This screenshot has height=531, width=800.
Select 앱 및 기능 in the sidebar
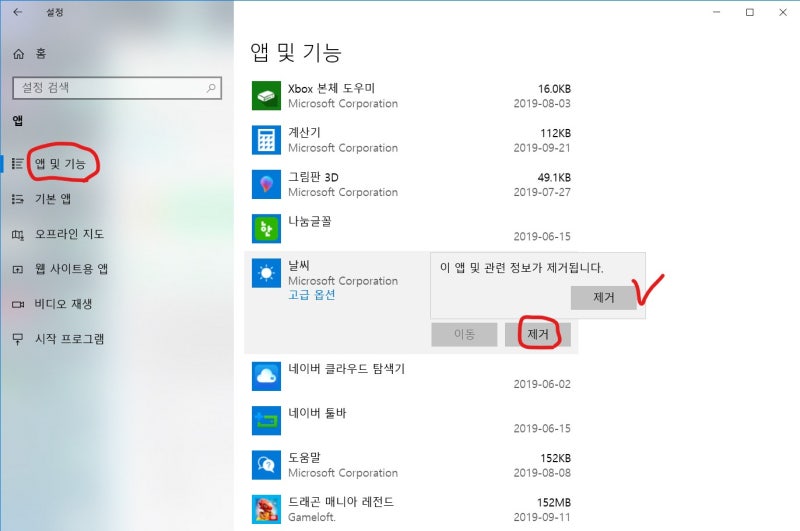(60, 164)
